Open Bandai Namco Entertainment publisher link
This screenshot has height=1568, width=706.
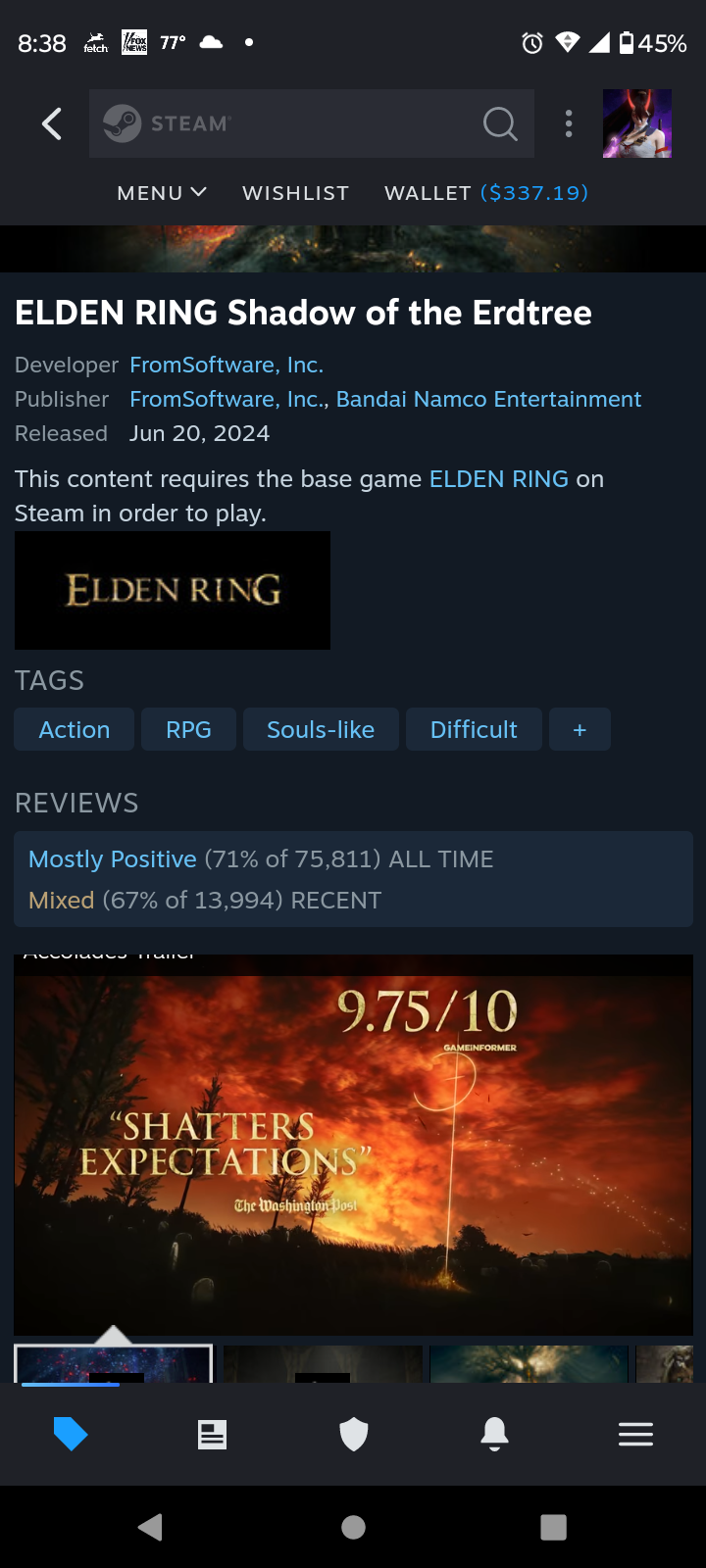click(488, 399)
